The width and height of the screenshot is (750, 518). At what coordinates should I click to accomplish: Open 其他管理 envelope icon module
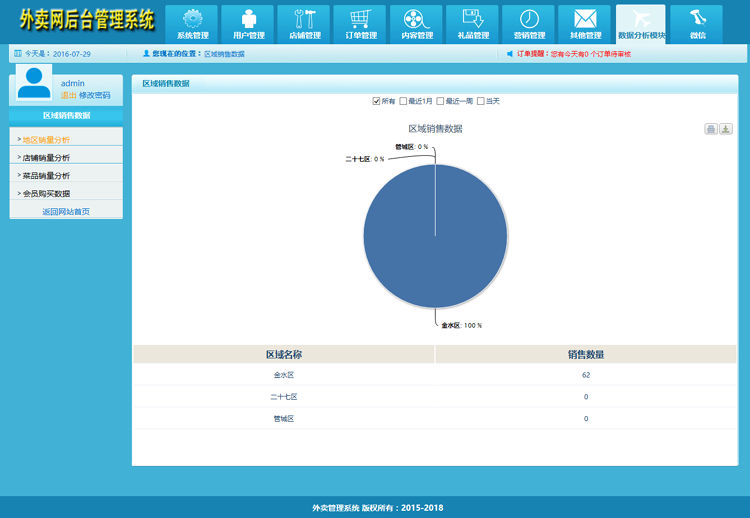585,24
